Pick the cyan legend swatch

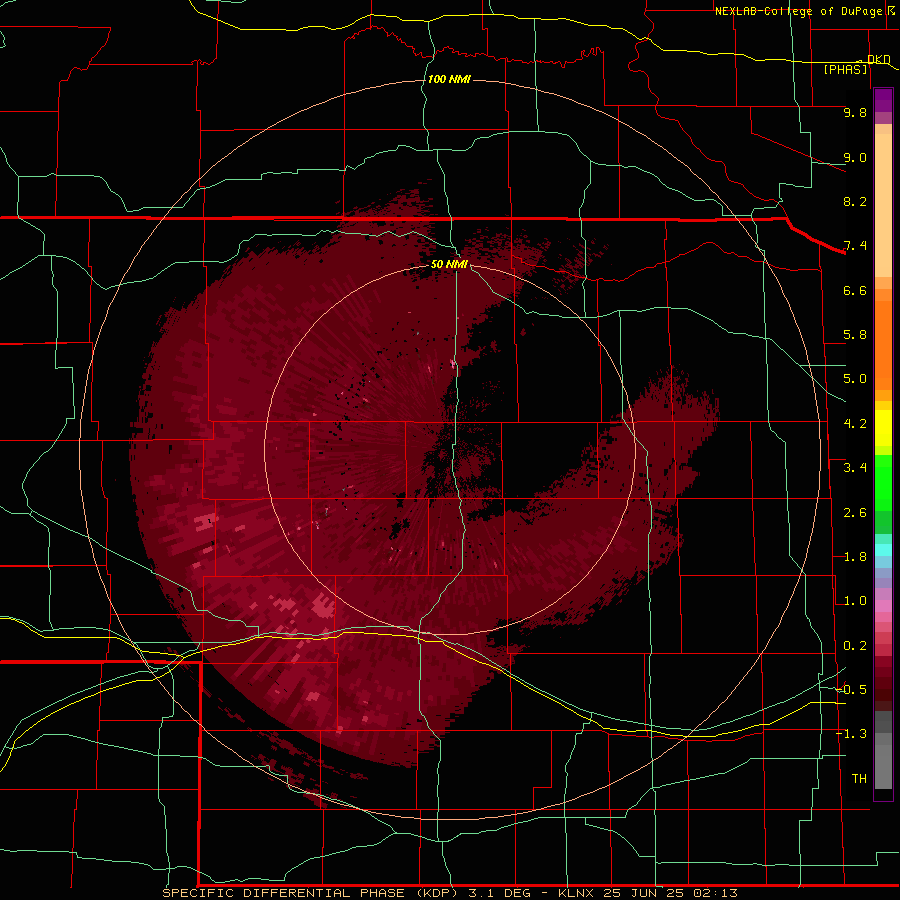[883, 549]
